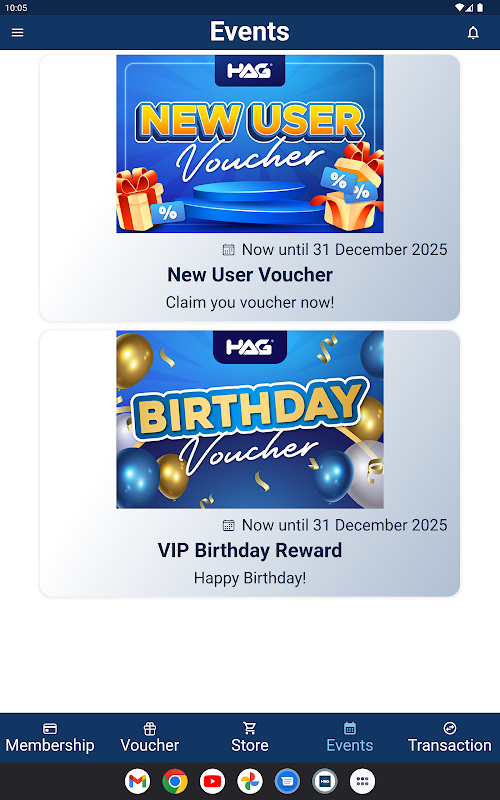Launch Chrome from the dock
The height and width of the screenshot is (800, 500).
(x=175, y=781)
